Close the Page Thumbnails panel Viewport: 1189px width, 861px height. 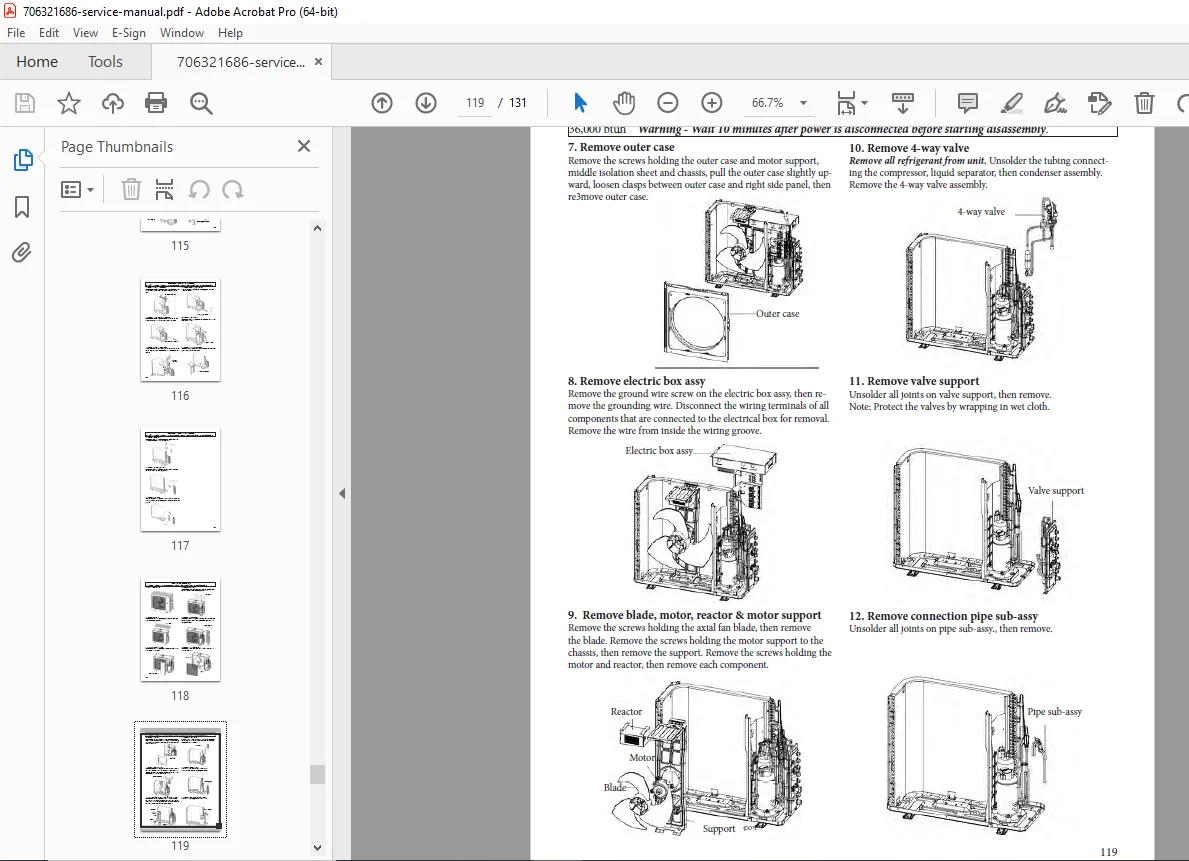(x=304, y=146)
